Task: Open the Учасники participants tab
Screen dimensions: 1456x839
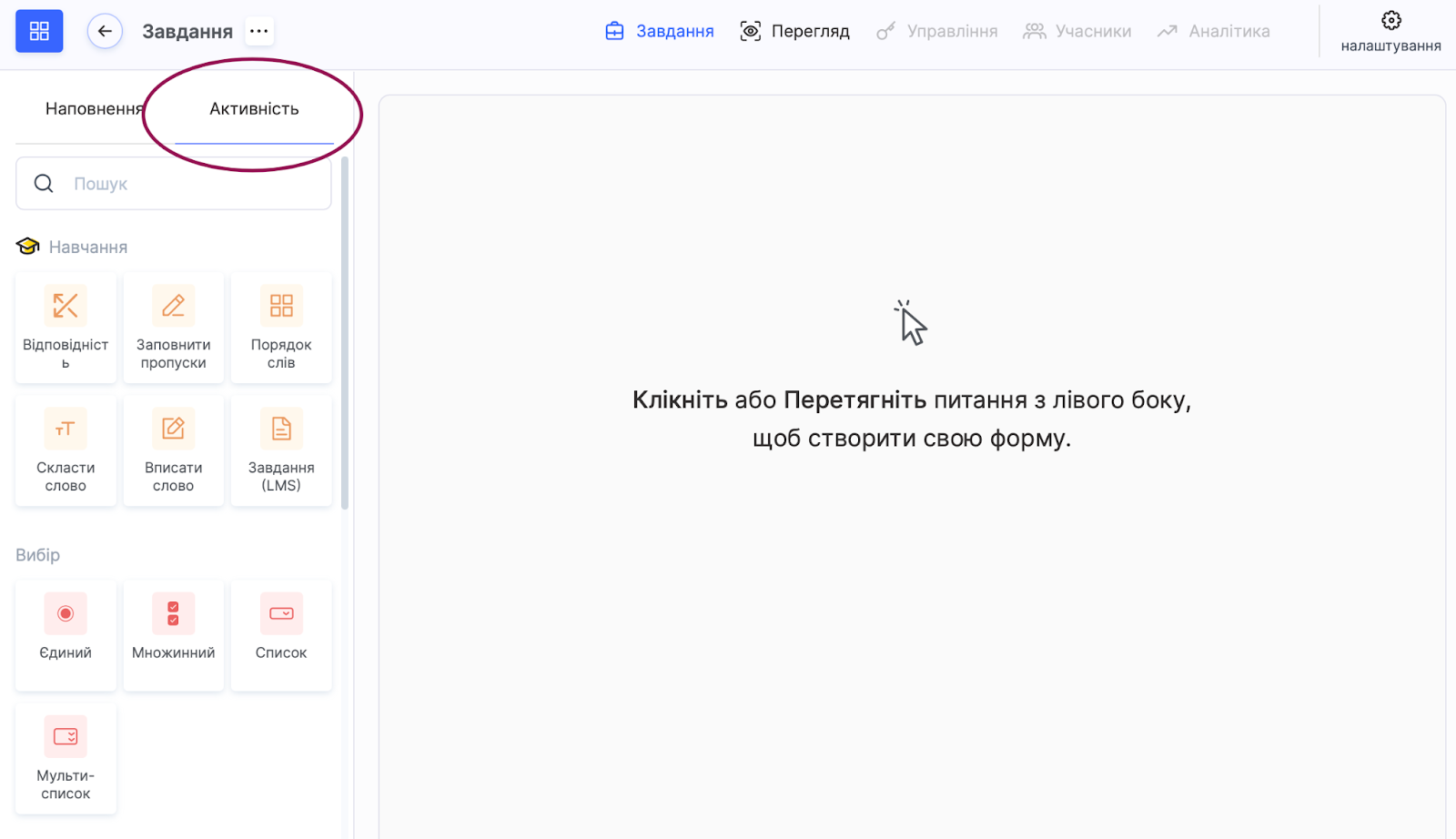Action: 1077,31
